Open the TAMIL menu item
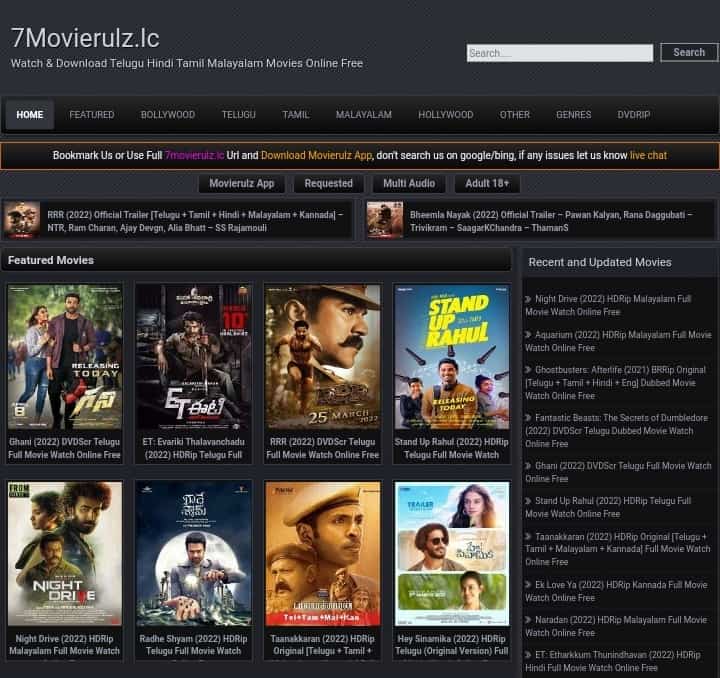 [296, 115]
